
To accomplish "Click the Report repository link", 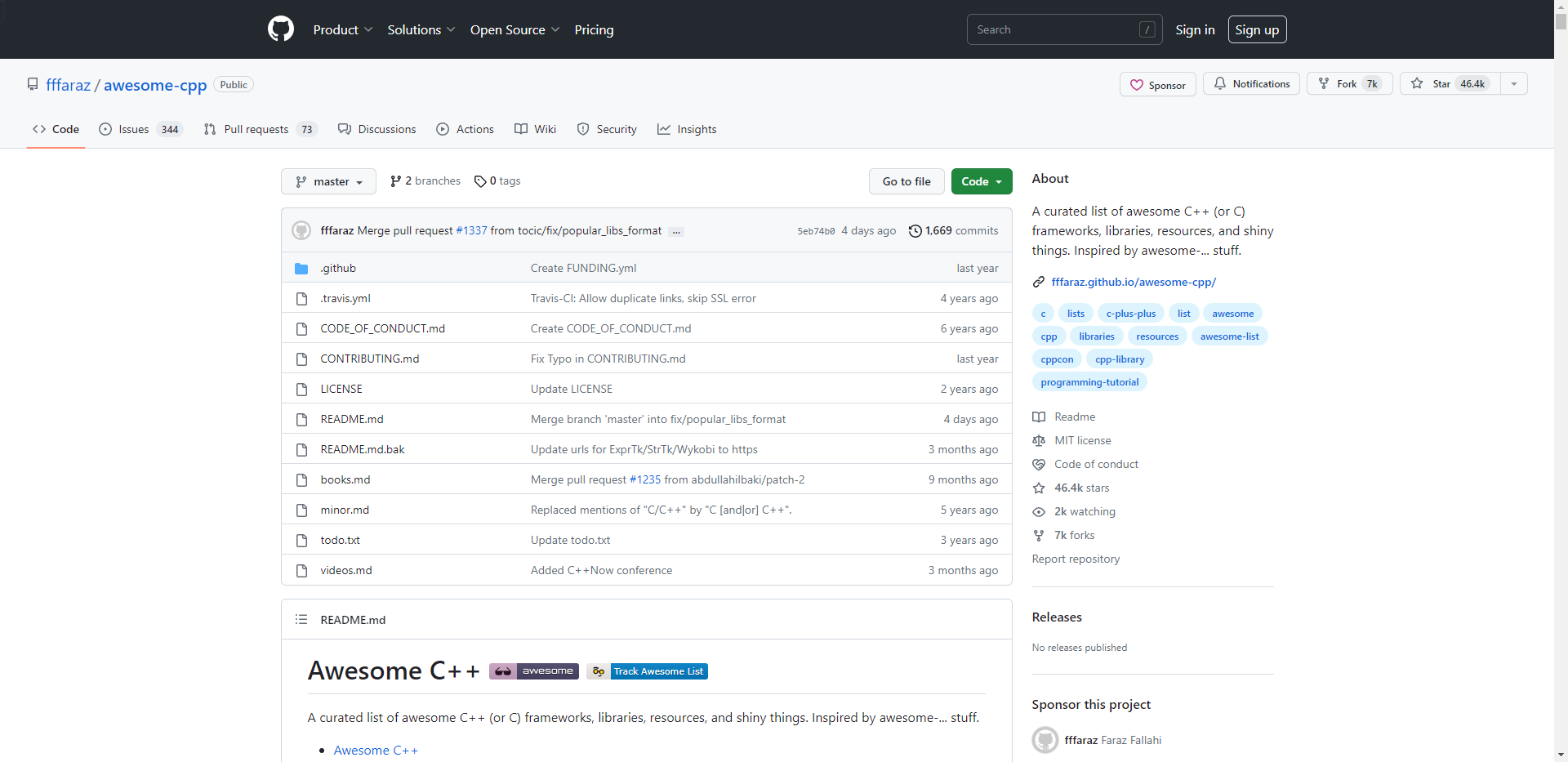I will tap(1076, 559).
